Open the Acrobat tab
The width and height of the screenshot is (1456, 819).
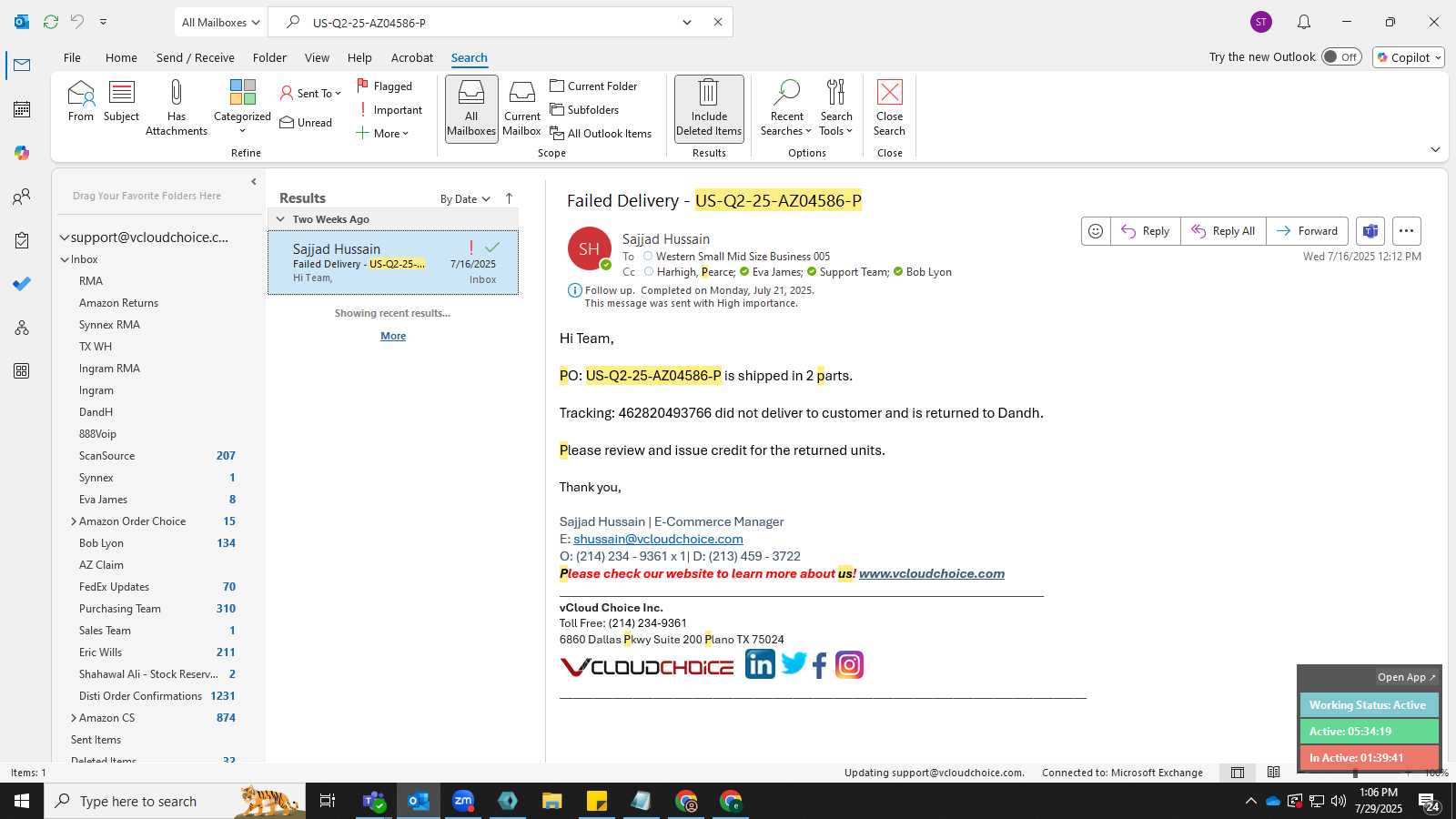coord(412,57)
